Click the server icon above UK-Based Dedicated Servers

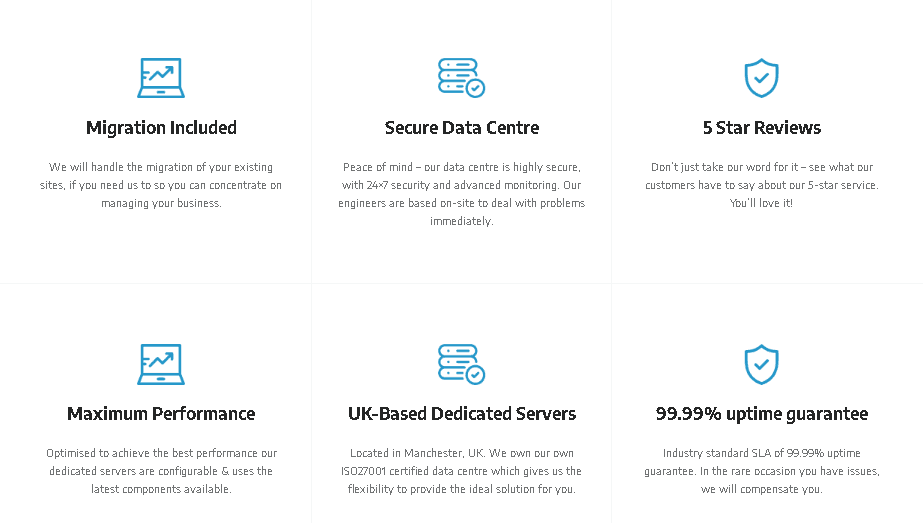click(x=462, y=364)
